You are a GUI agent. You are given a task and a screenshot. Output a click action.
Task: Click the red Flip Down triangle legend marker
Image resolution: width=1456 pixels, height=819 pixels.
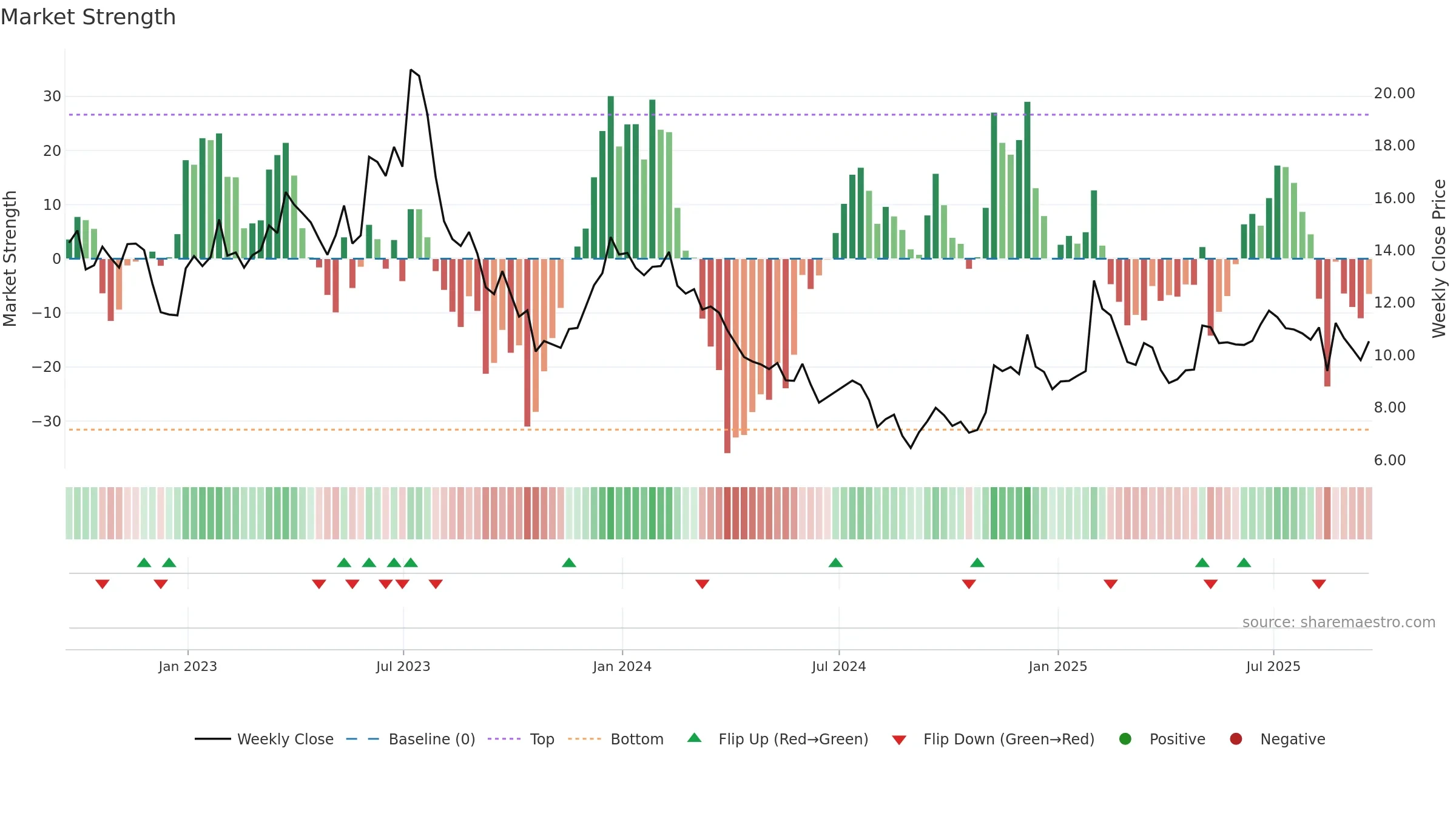(899, 740)
